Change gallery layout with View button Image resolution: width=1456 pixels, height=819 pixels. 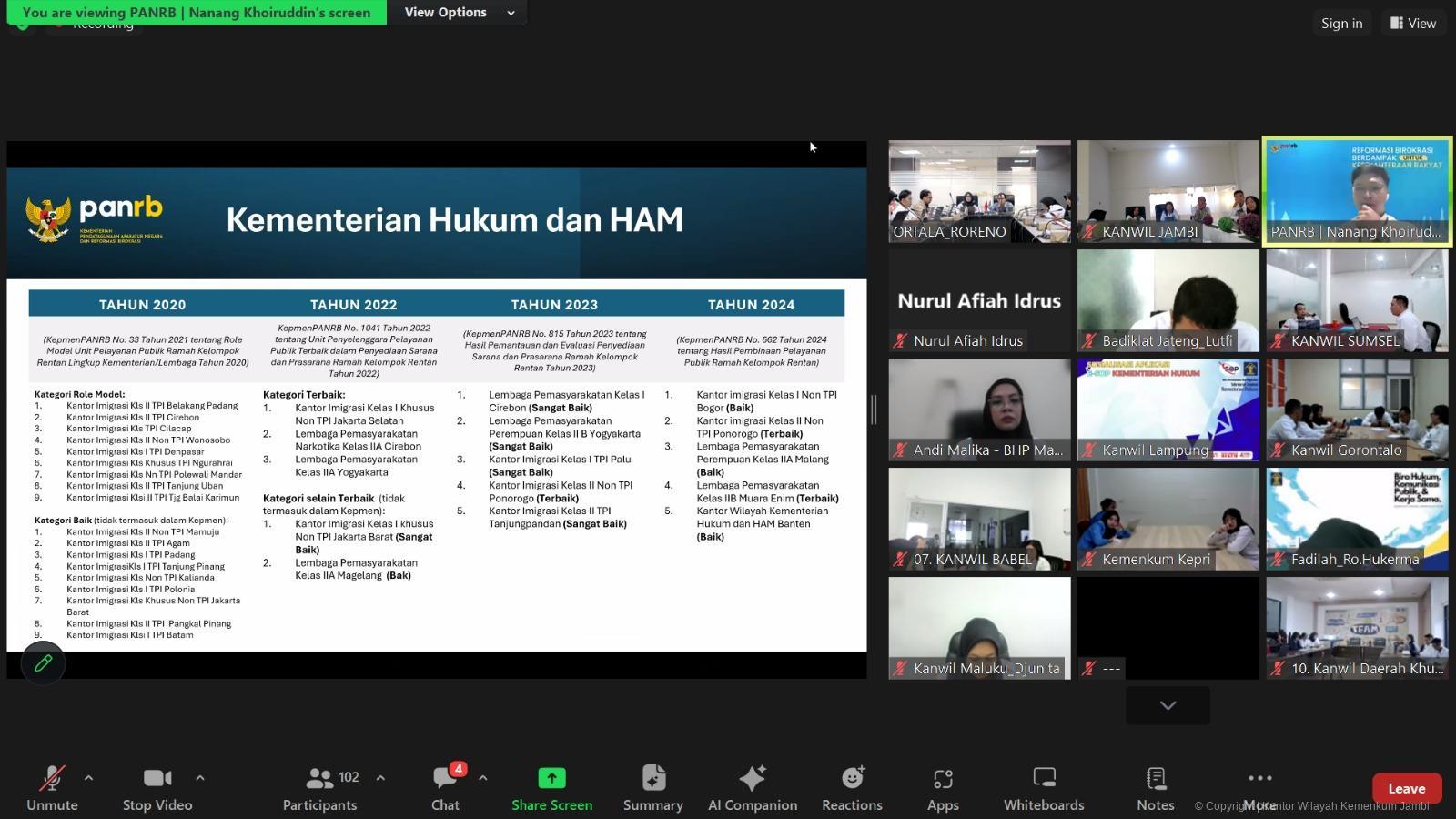[1412, 24]
